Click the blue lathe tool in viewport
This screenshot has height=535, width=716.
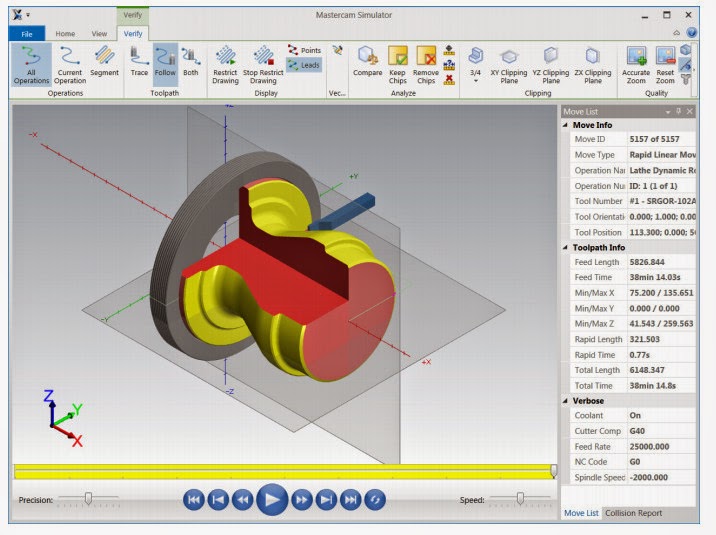pos(342,211)
